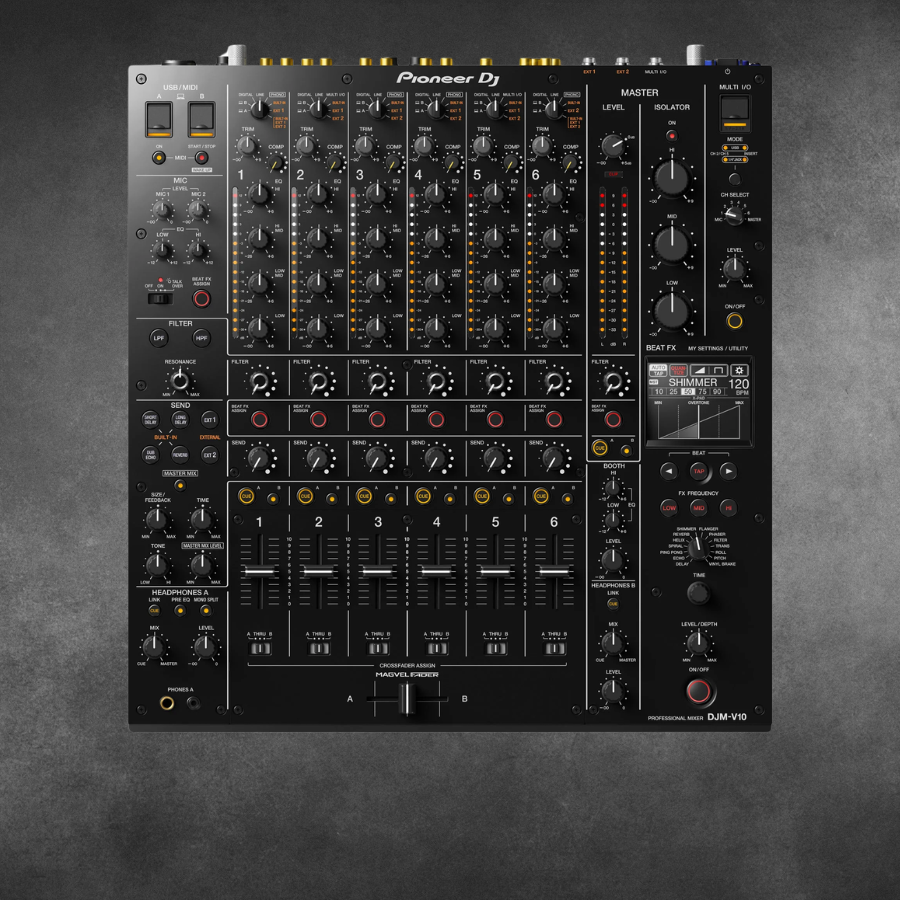Screen dimensions: 900x900
Task: Click the channel 4 COMP knob
Action: coord(453,164)
